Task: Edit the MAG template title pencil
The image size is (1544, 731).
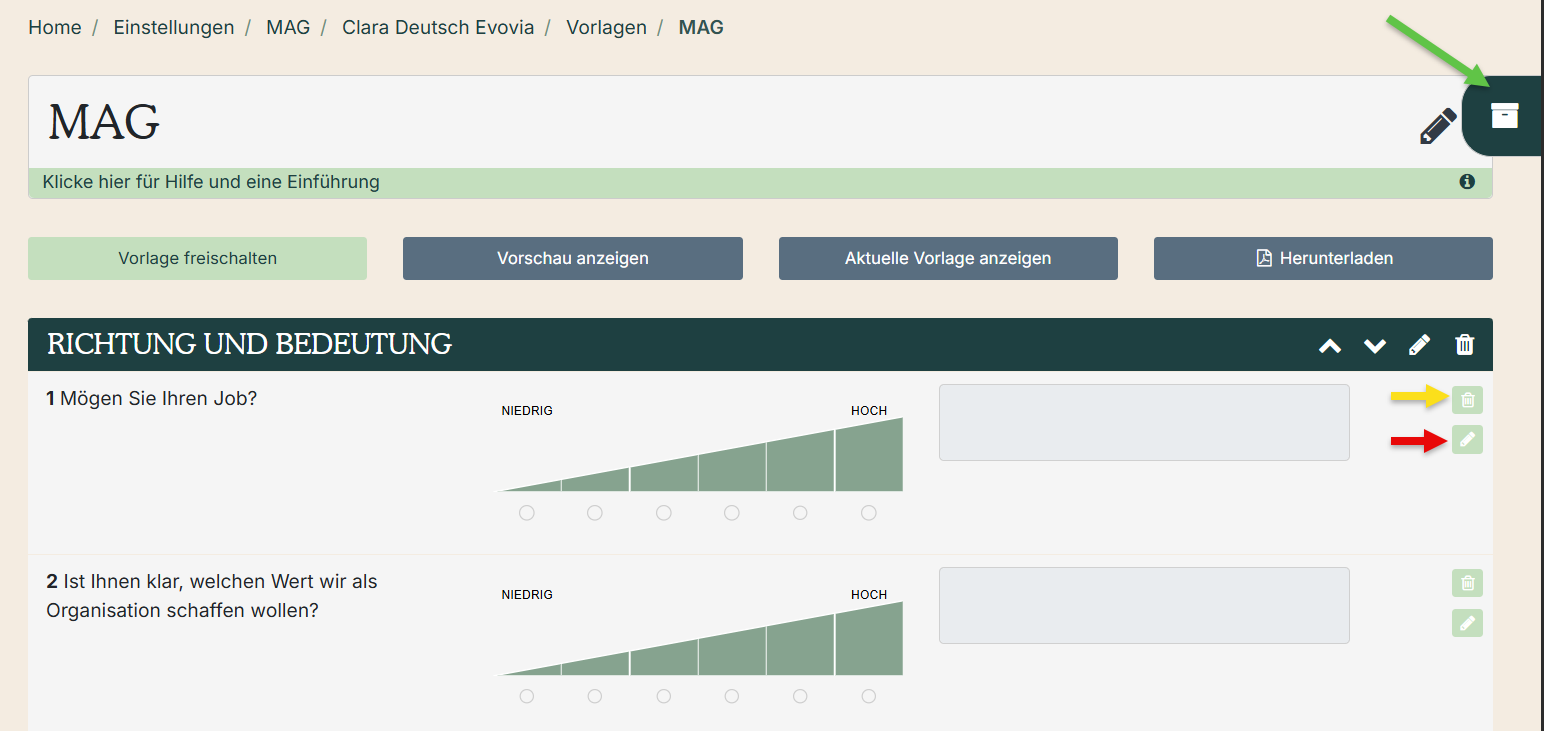Action: point(1438,126)
